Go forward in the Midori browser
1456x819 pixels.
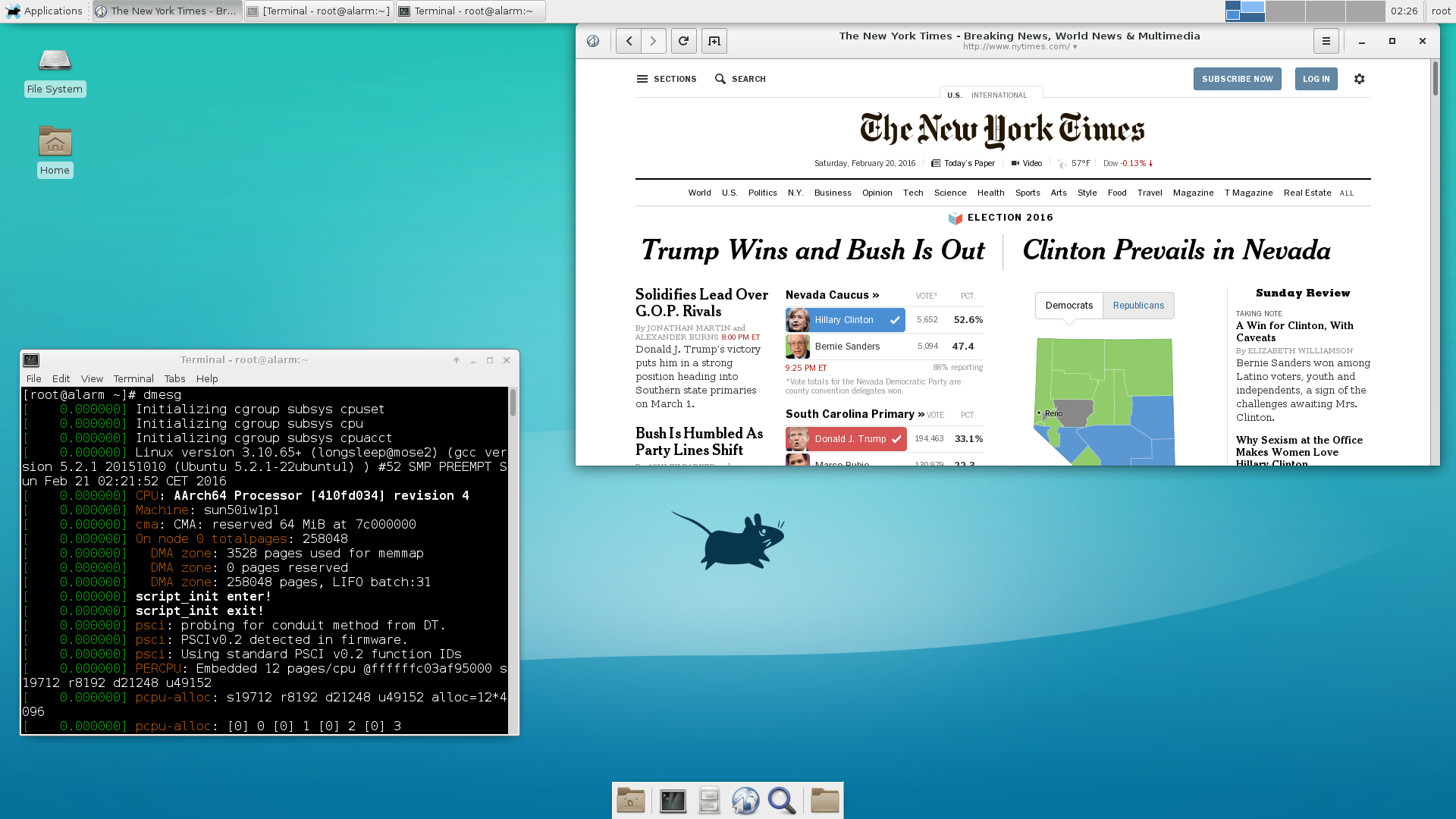[654, 41]
